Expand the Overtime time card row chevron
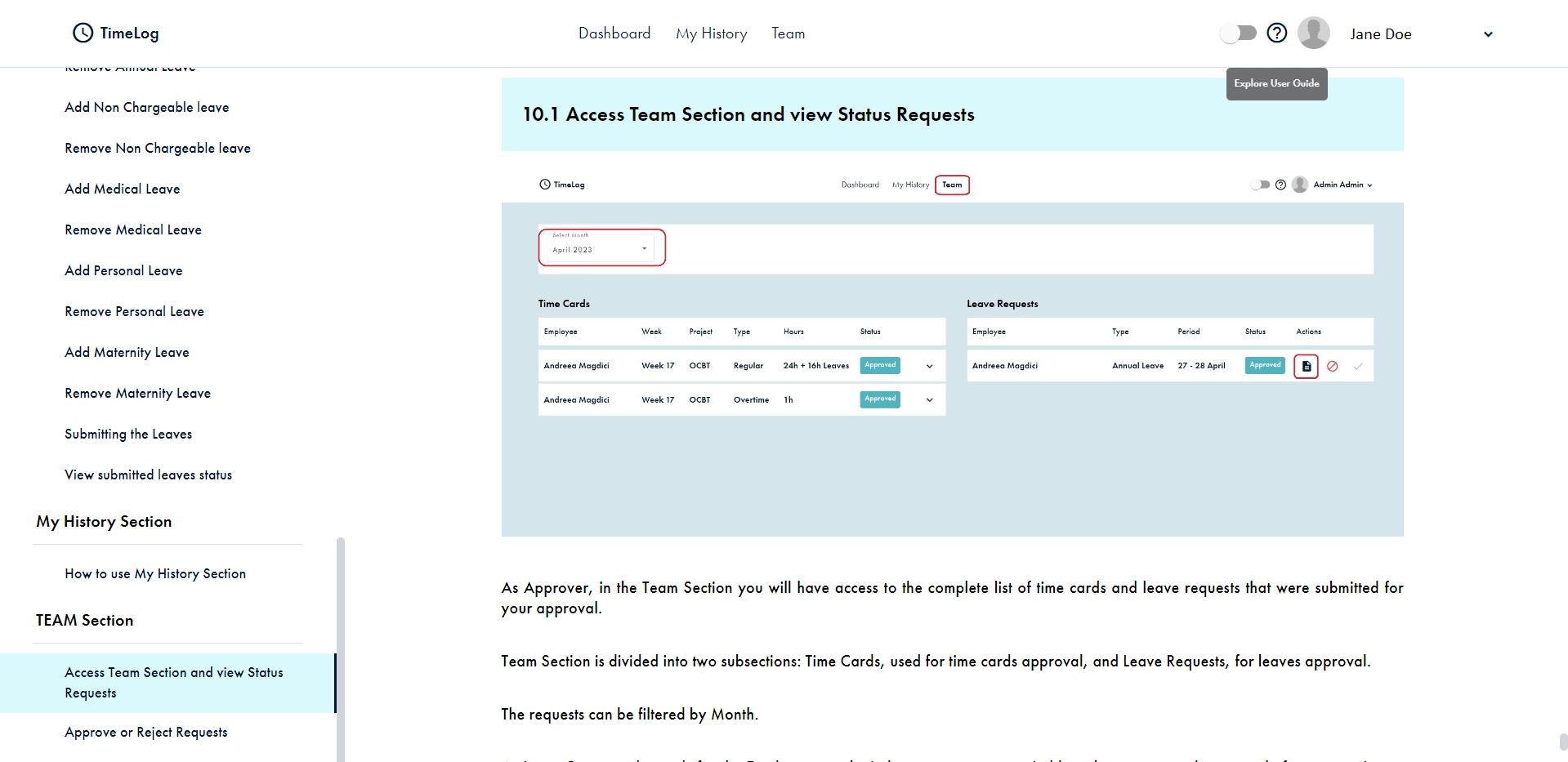The width and height of the screenshot is (1568, 762). [929, 400]
